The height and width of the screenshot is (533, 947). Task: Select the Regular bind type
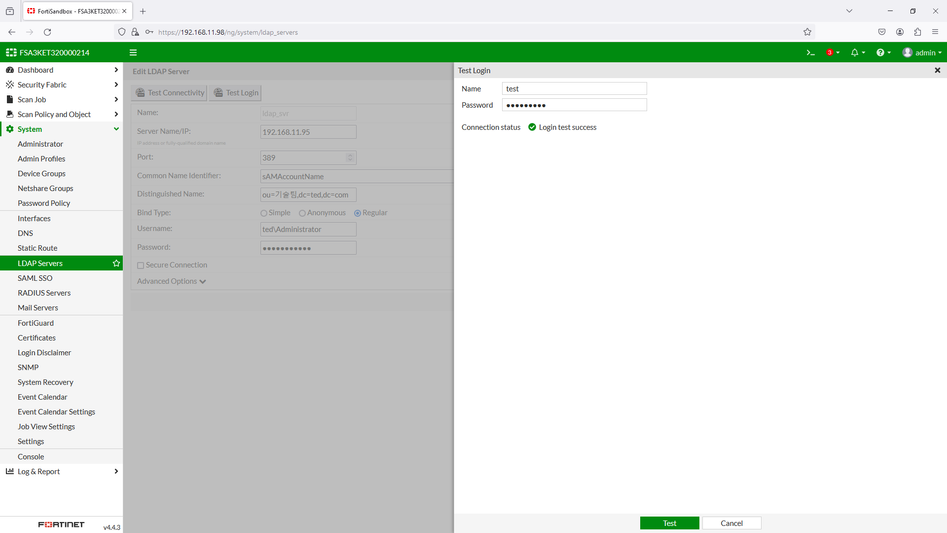(x=358, y=213)
